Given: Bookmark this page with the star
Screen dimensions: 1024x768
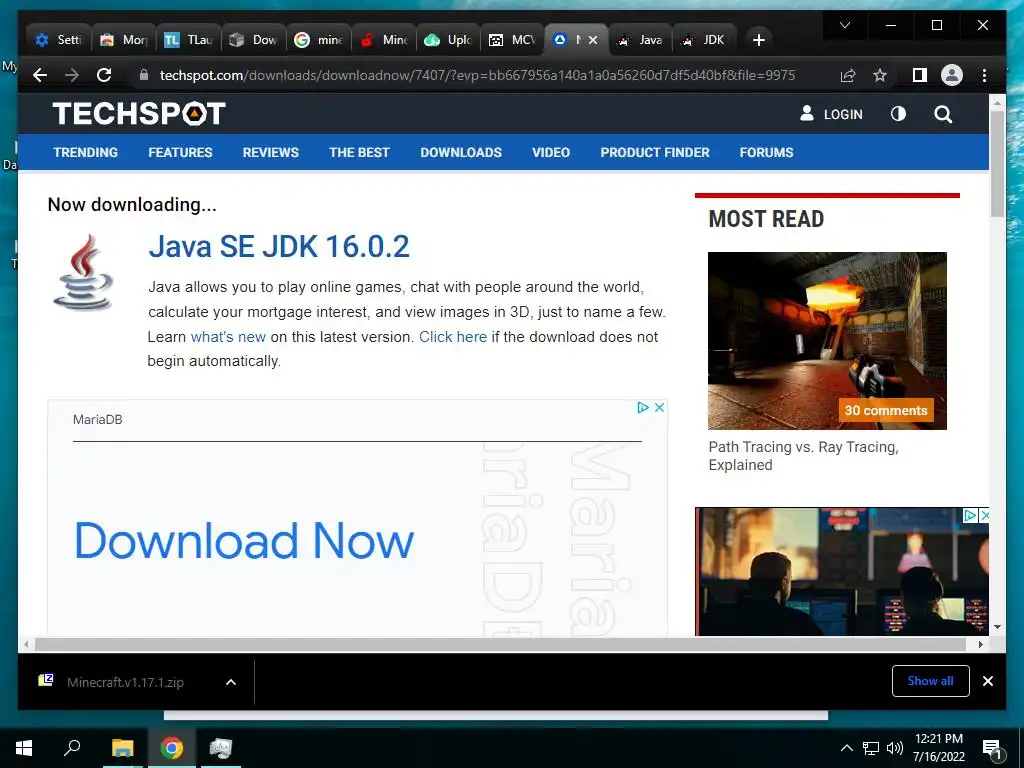Looking at the screenshot, I should click(880, 75).
